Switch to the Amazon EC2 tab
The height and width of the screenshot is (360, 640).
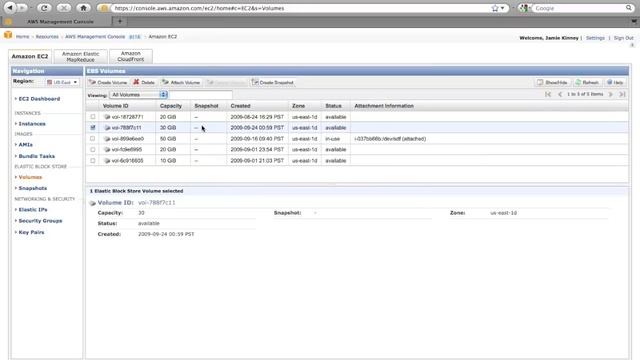[30, 56]
